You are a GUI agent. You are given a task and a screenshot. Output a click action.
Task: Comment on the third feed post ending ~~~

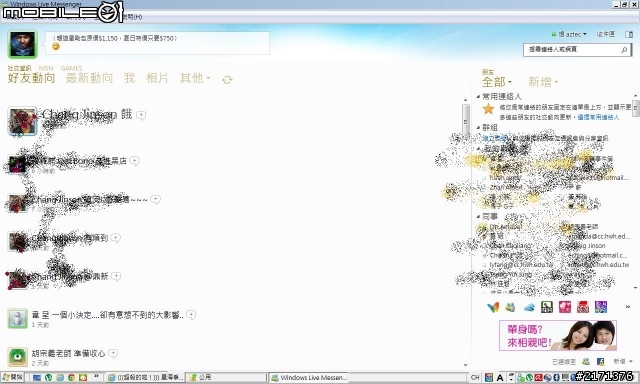click(x=156, y=199)
